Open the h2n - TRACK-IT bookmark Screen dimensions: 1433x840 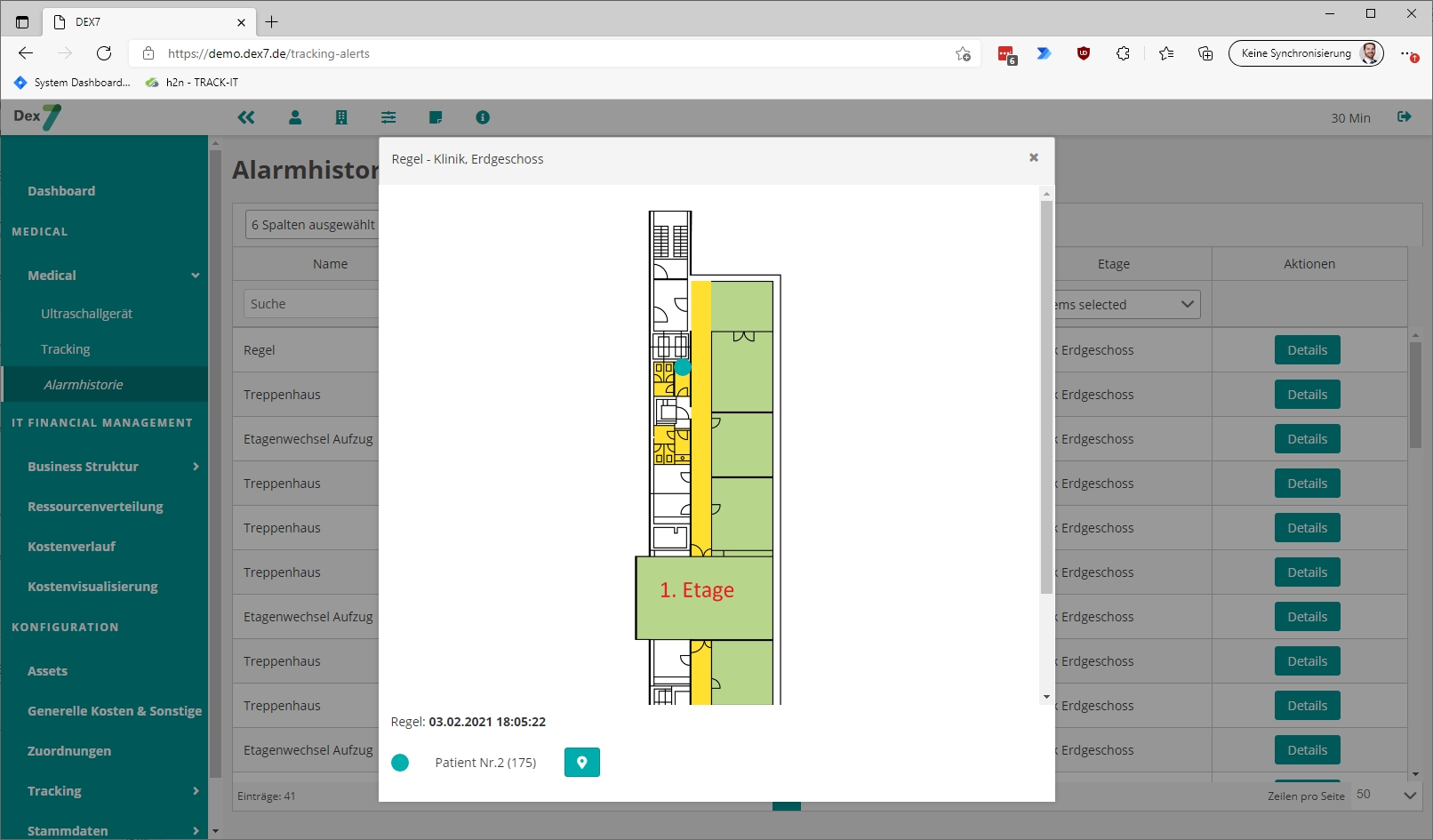192,83
